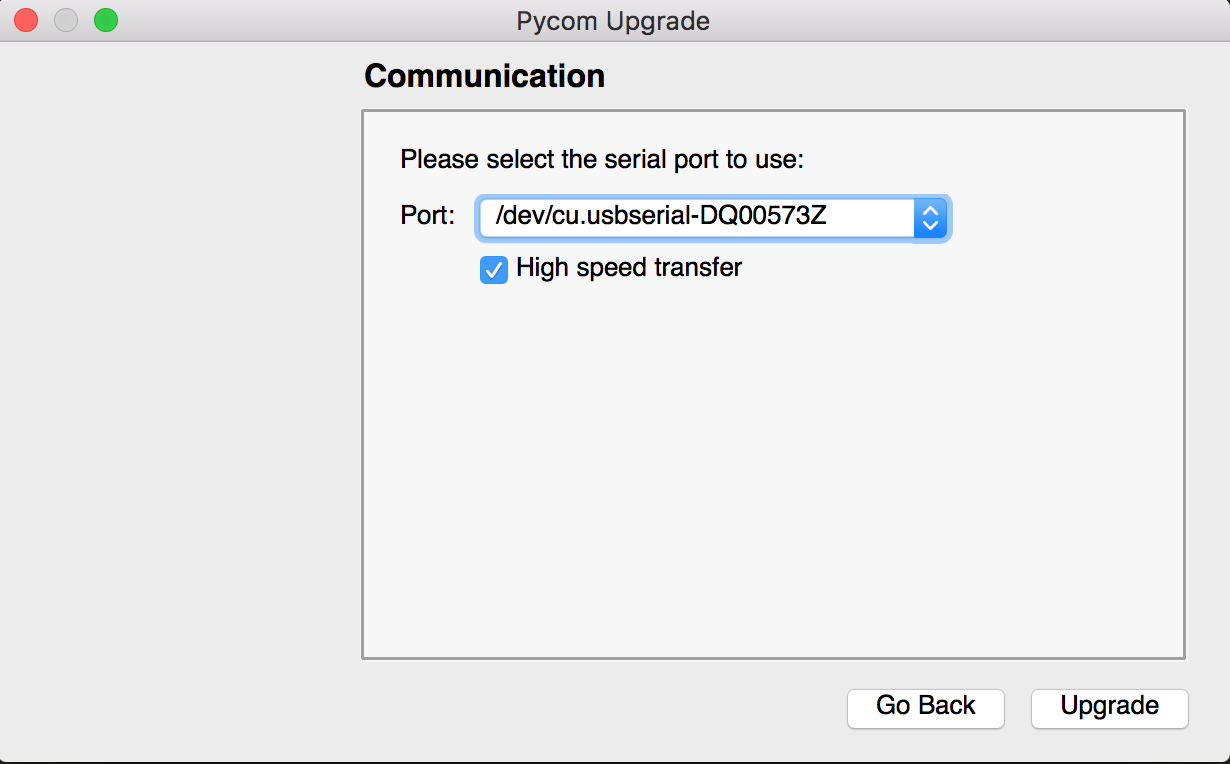Click 'Please select the serial port' instruction text
1230x764 pixels.
[602, 159]
